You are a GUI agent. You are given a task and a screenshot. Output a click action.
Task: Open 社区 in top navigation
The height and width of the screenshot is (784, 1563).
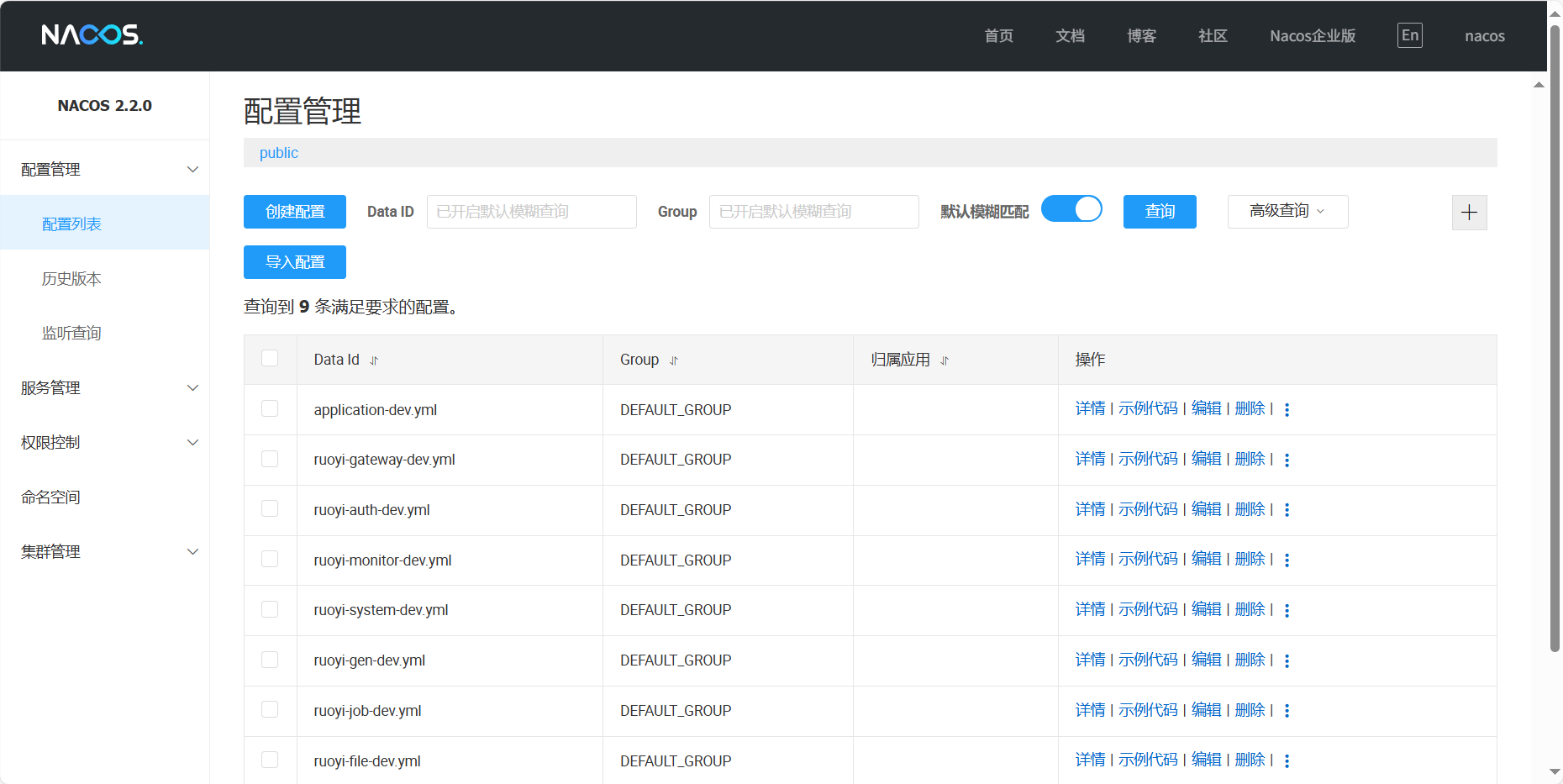(1213, 36)
